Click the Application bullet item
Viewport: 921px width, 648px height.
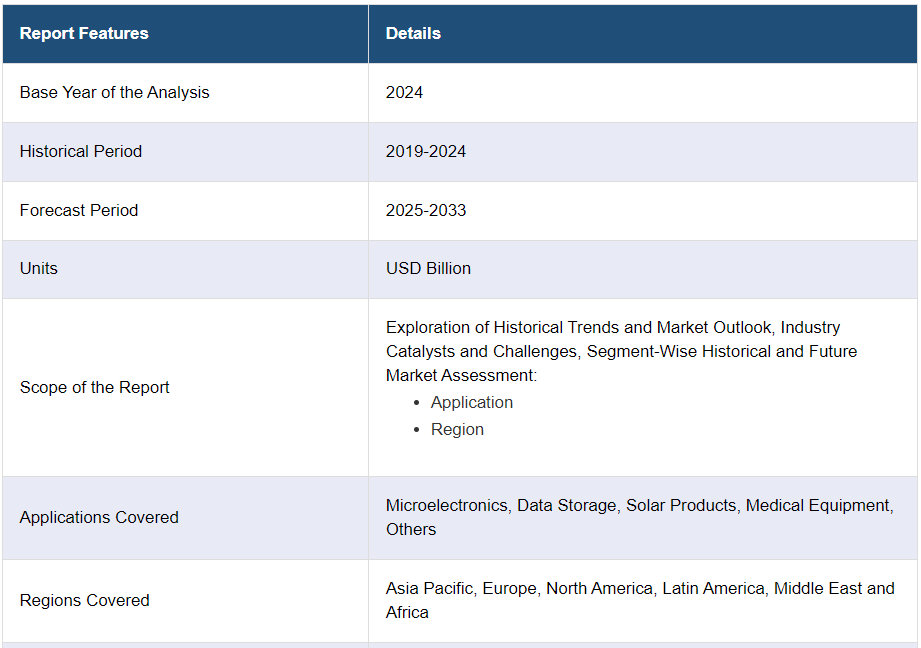pyautogui.click(x=472, y=402)
